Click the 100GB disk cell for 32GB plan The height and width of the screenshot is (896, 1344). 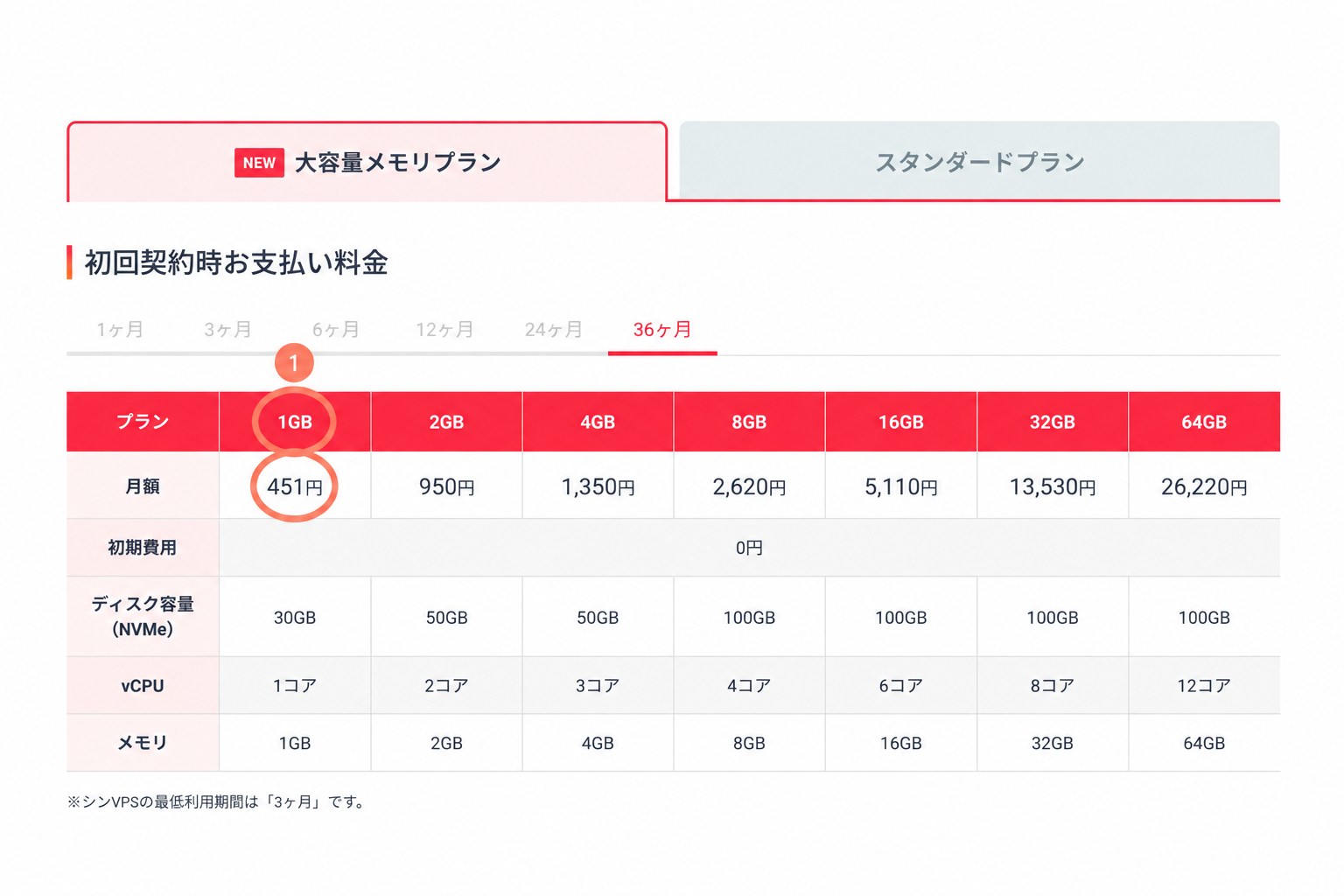(1053, 618)
